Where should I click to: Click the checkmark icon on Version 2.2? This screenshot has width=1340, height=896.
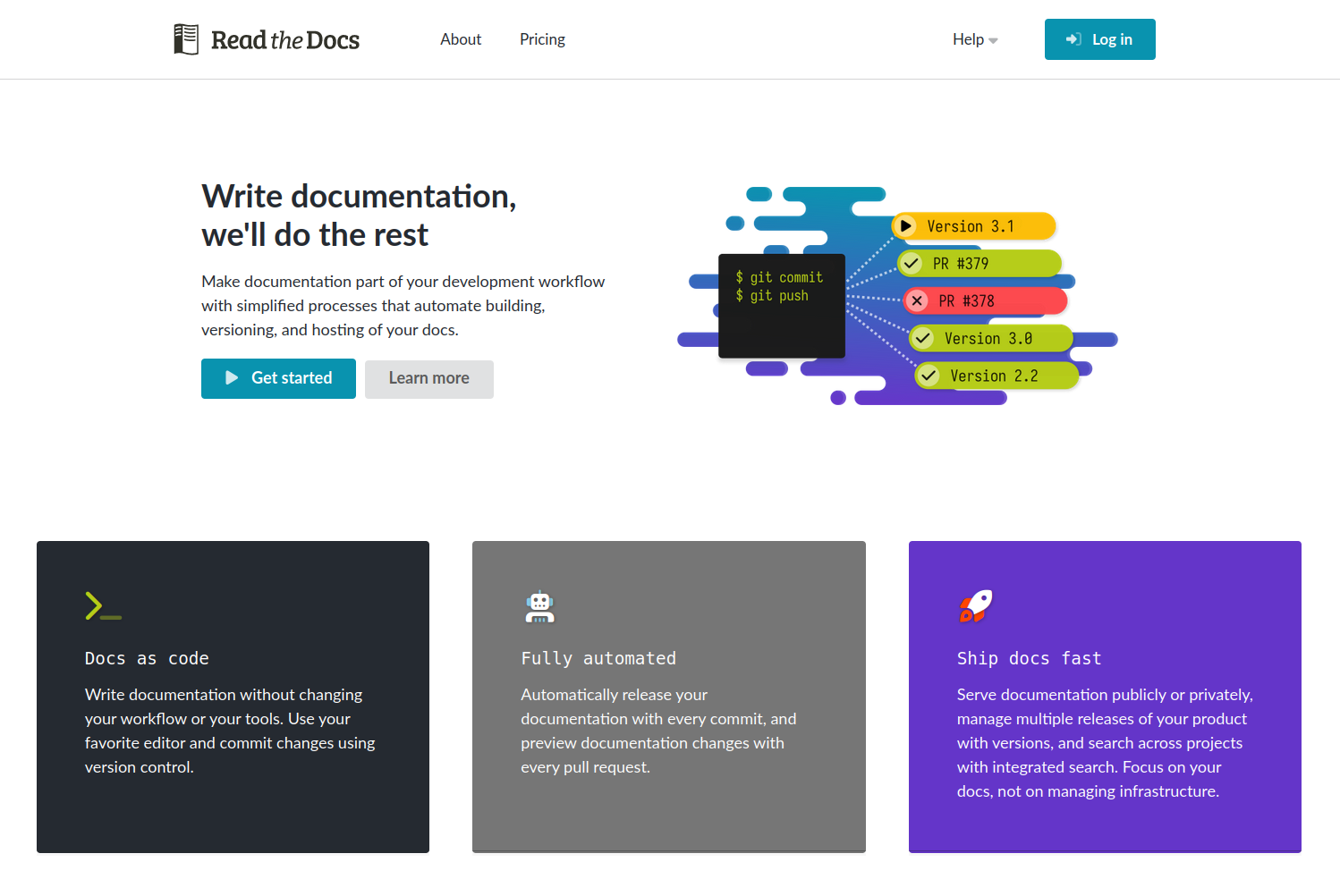point(929,376)
